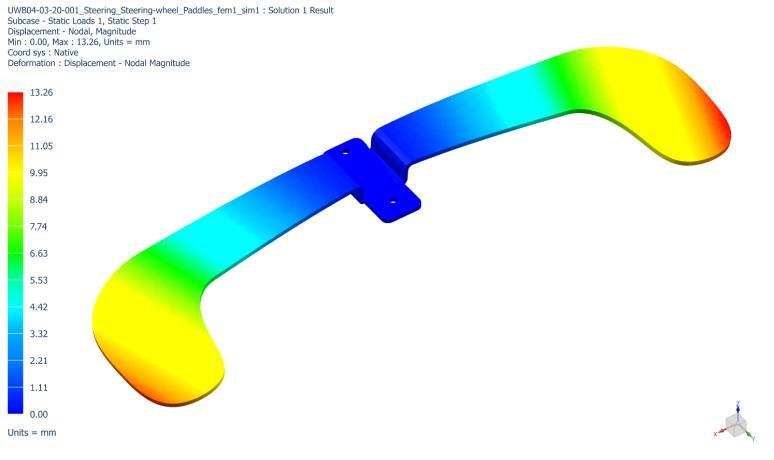Screen dimensions: 774x460
Task: Click the 'Units = mm' label below the legend
Action: (32, 432)
